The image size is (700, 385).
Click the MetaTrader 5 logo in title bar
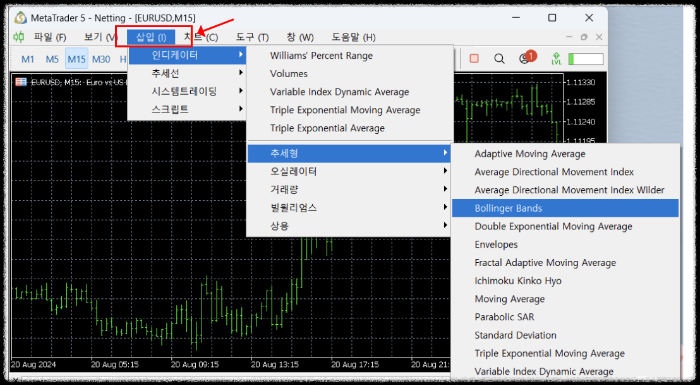[x=21, y=18]
